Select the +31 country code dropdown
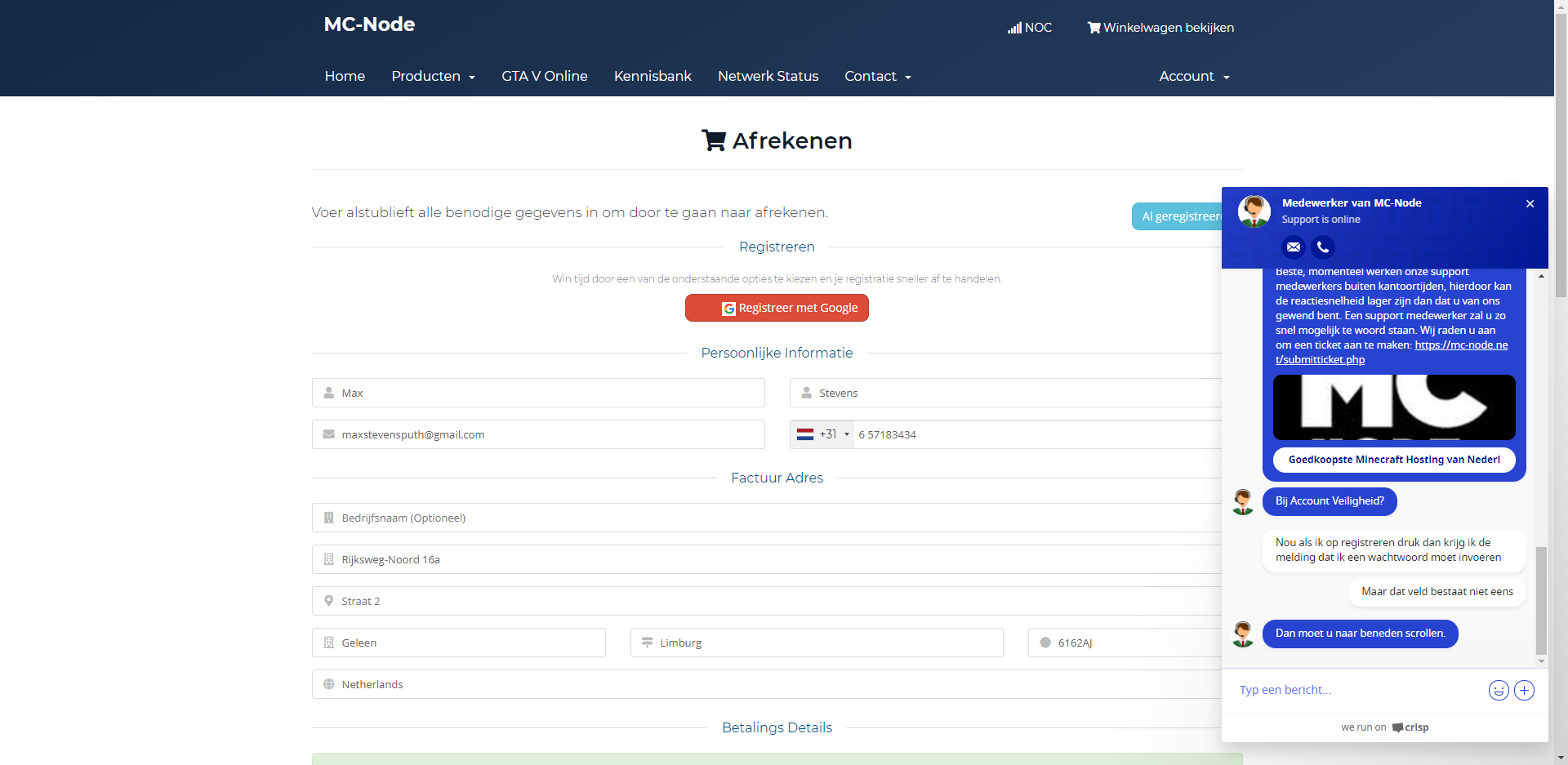This screenshot has width=1568, height=765. [x=822, y=434]
